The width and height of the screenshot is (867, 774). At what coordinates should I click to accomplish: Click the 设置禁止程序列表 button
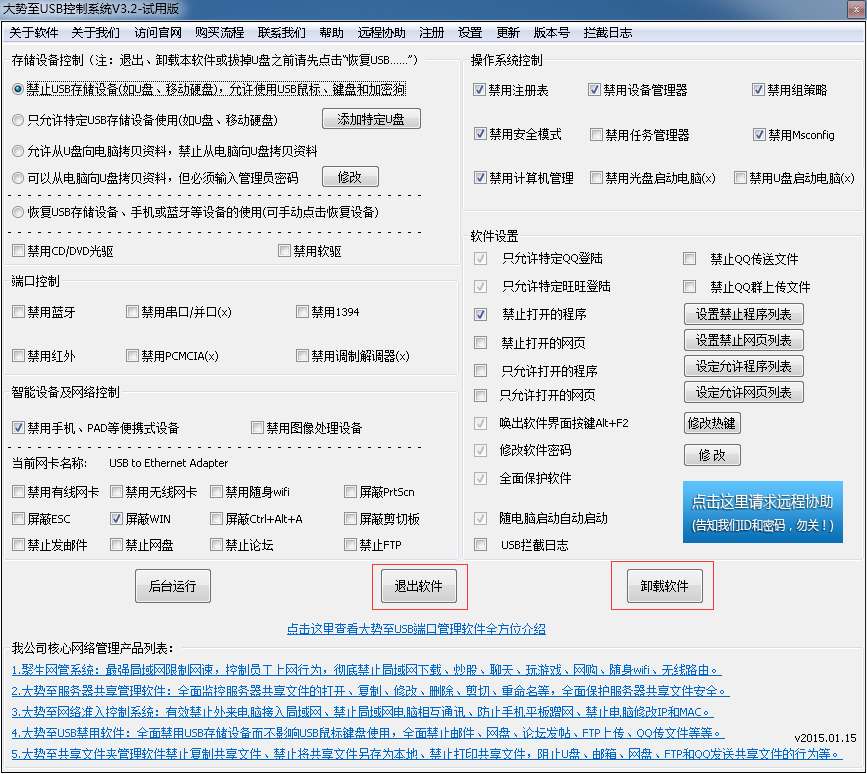[743, 314]
